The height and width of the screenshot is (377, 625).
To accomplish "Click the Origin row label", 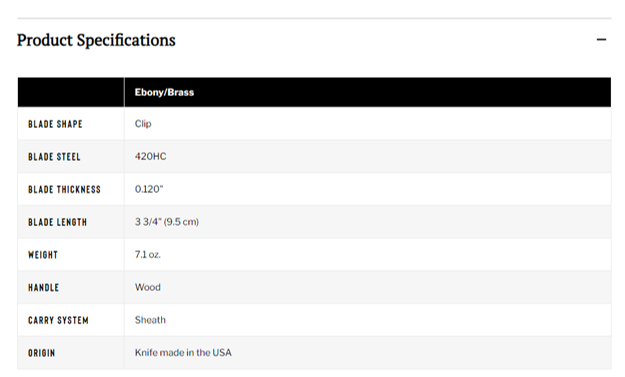I will point(41,353).
